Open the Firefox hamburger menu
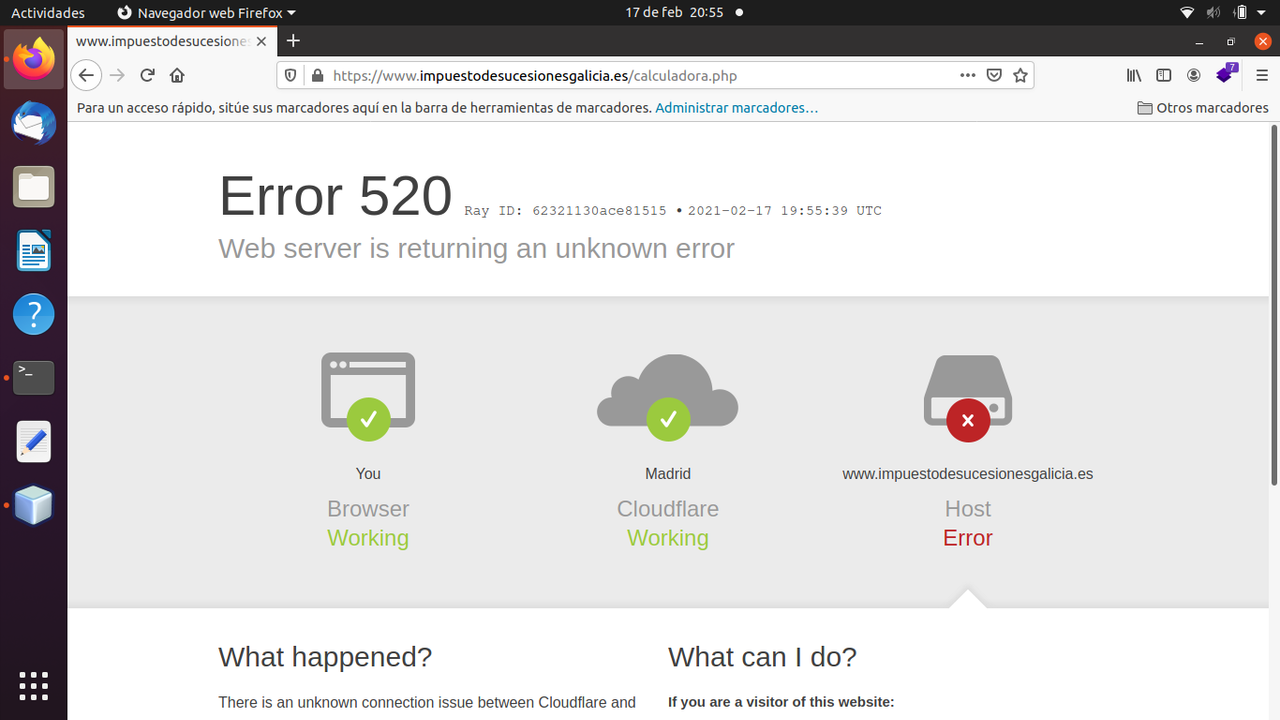The height and width of the screenshot is (720, 1280). (1262, 75)
